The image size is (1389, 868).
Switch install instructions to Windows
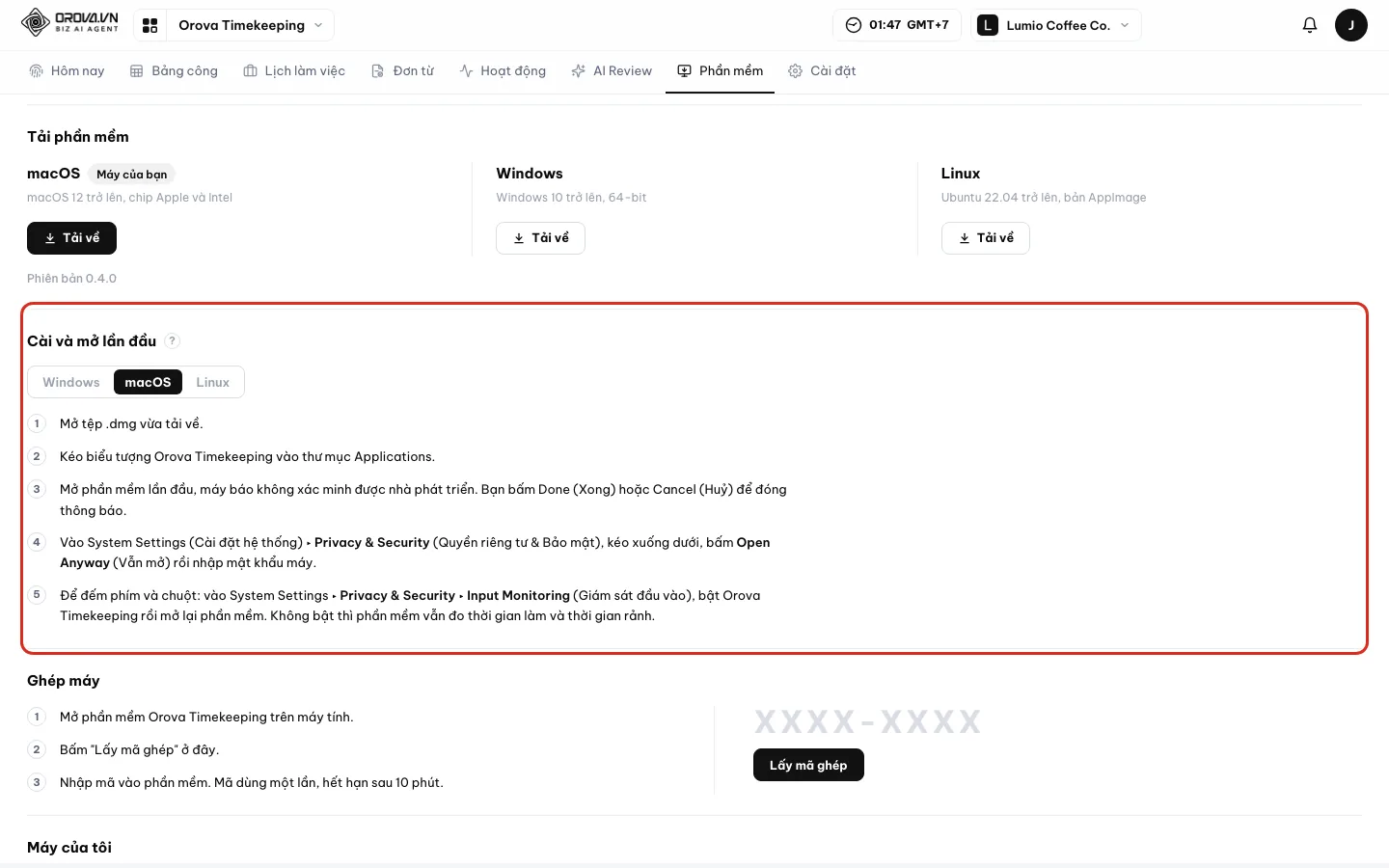click(71, 382)
